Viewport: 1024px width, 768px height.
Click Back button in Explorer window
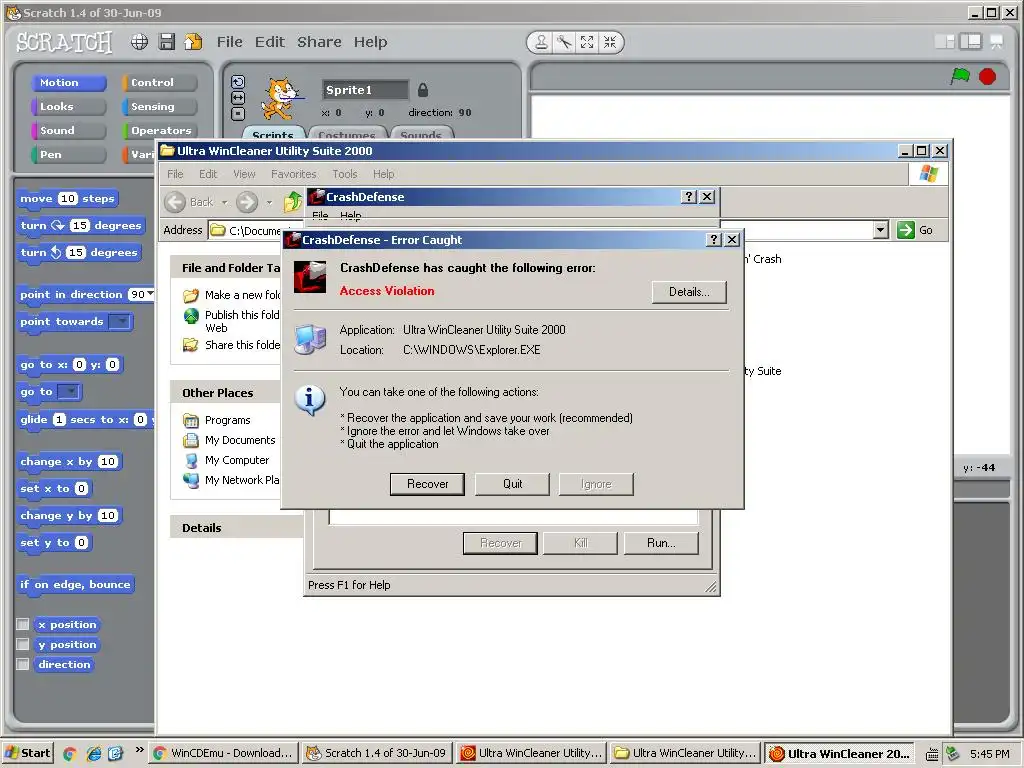[189, 202]
